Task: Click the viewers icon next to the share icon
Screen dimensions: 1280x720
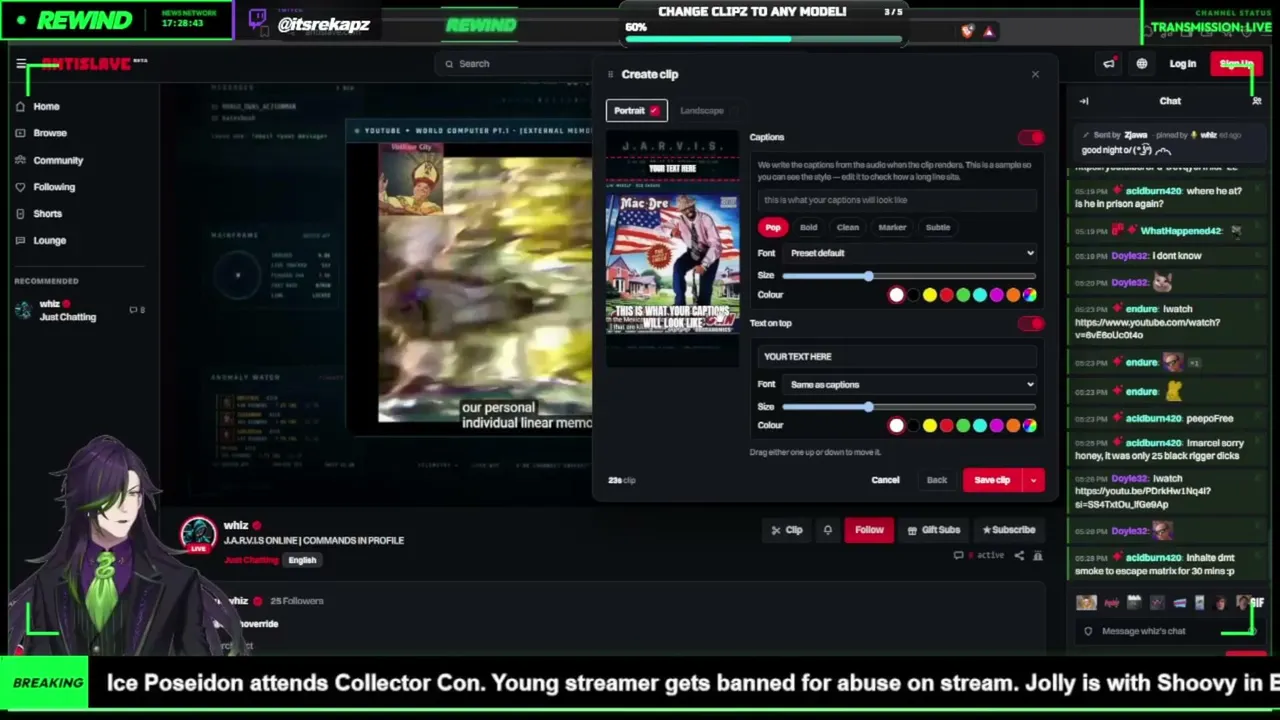Action: tap(1038, 555)
